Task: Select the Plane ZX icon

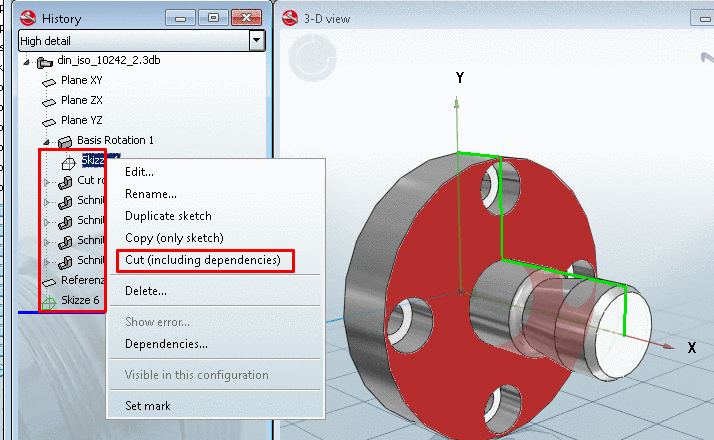Action: 49,102
